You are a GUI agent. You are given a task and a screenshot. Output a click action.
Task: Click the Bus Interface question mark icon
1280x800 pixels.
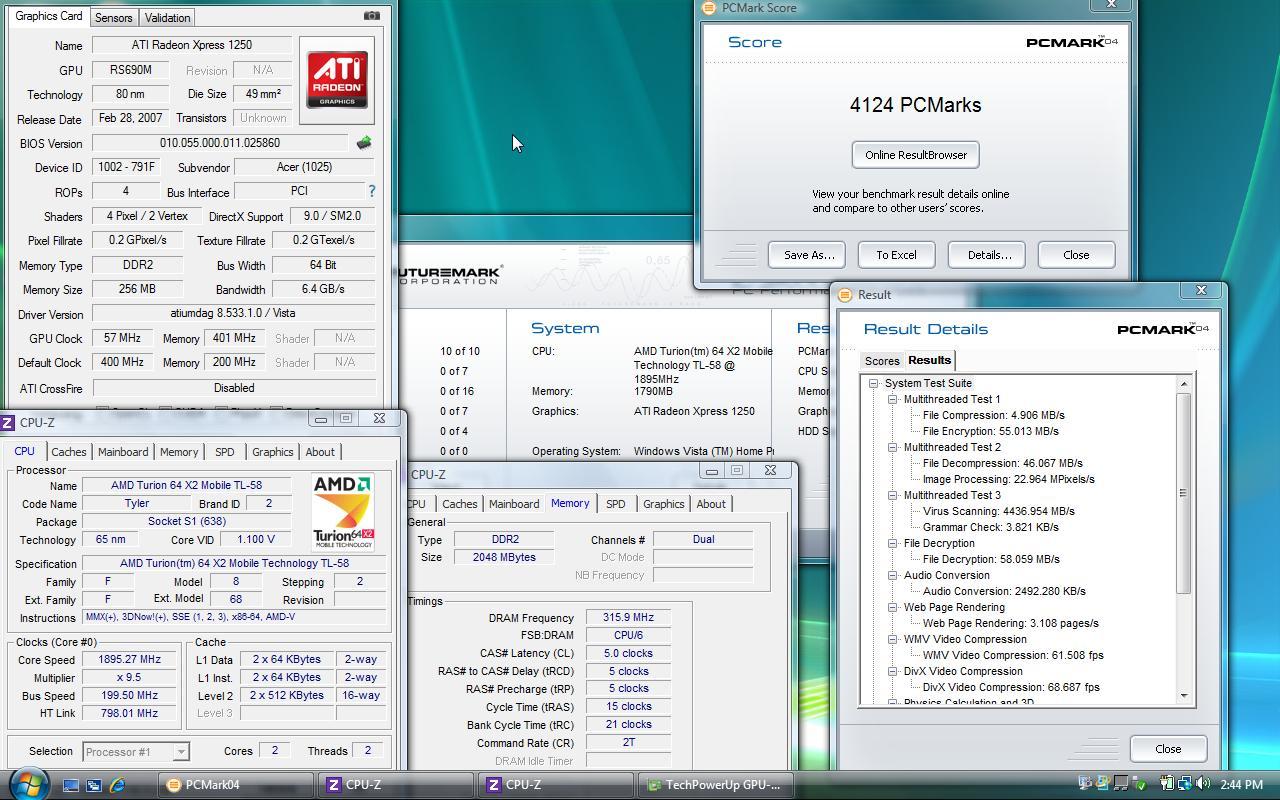click(371, 191)
